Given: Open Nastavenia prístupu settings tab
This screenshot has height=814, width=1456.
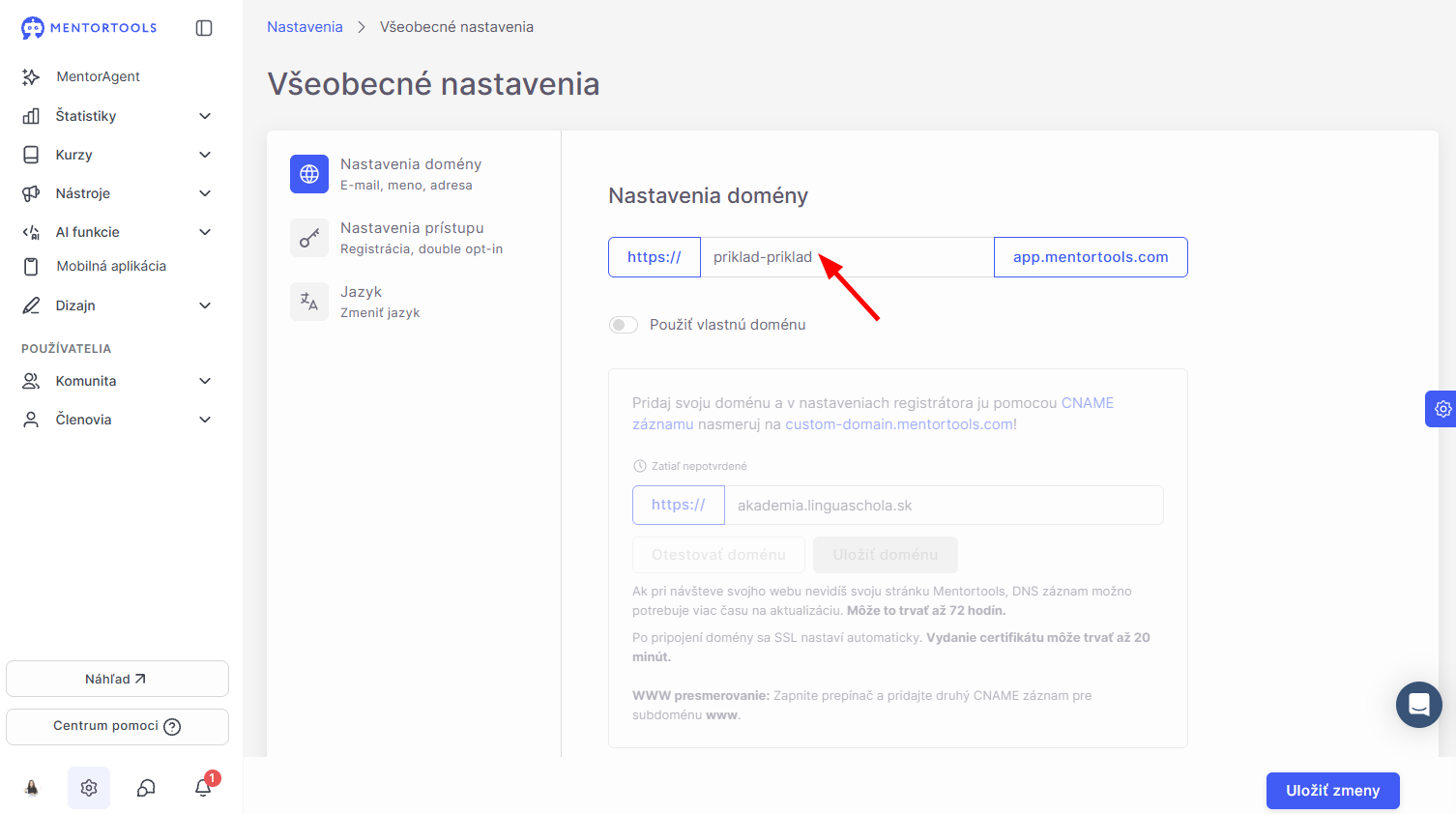Looking at the screenshot, I should coord(414,238).
